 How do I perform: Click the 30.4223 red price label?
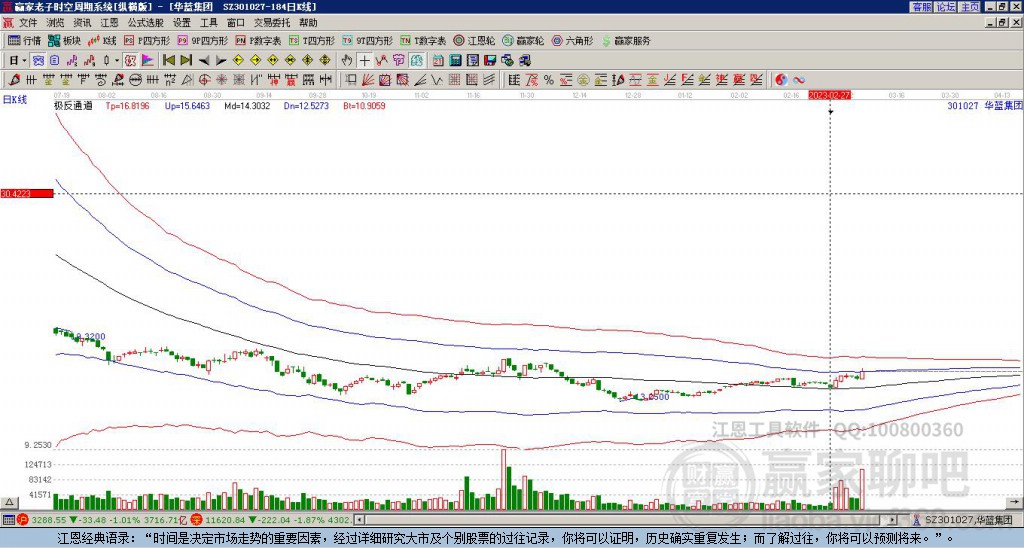tap(27, 193)
